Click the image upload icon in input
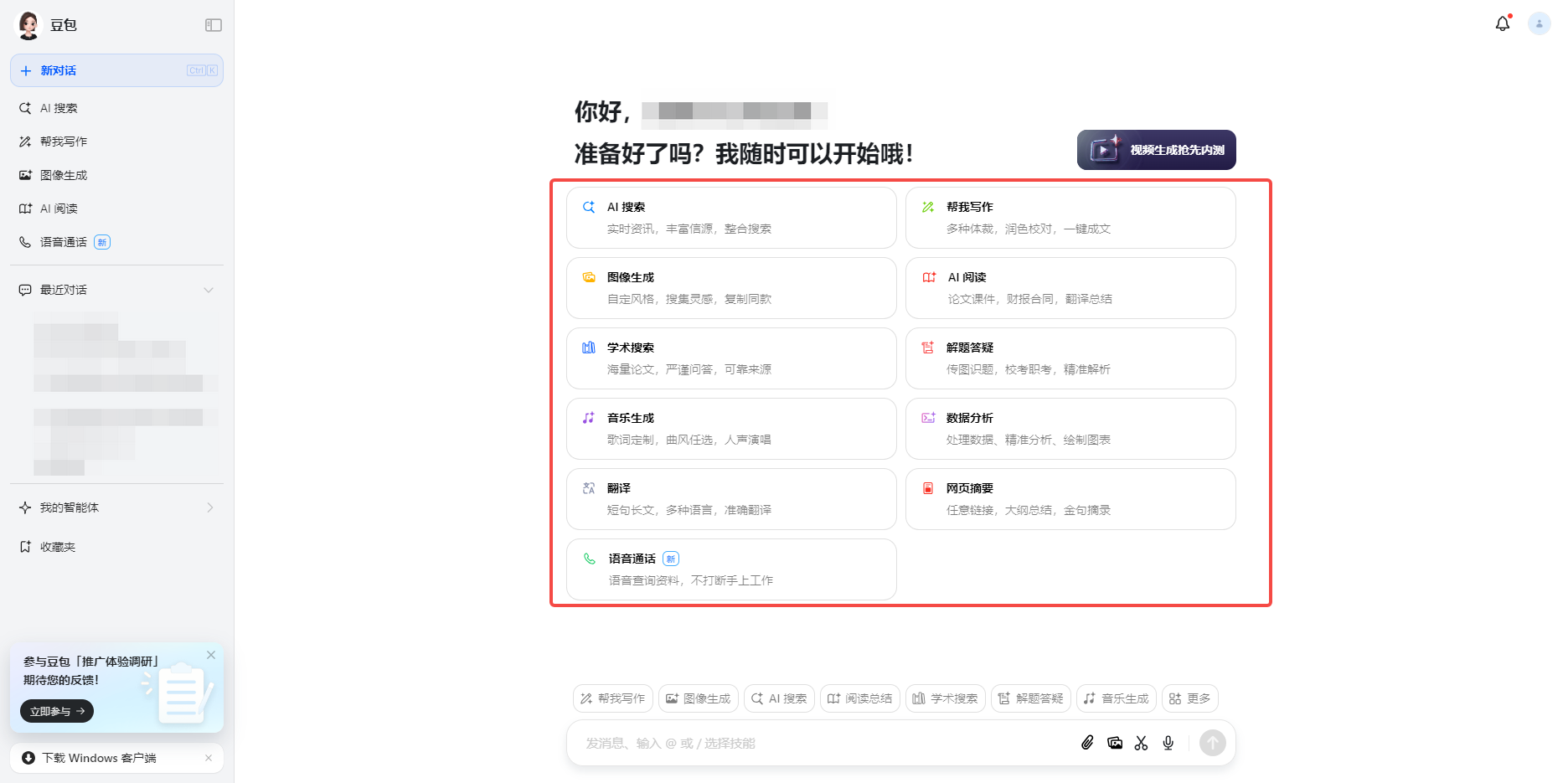 pyautogui.click(x=1115, y=743)
